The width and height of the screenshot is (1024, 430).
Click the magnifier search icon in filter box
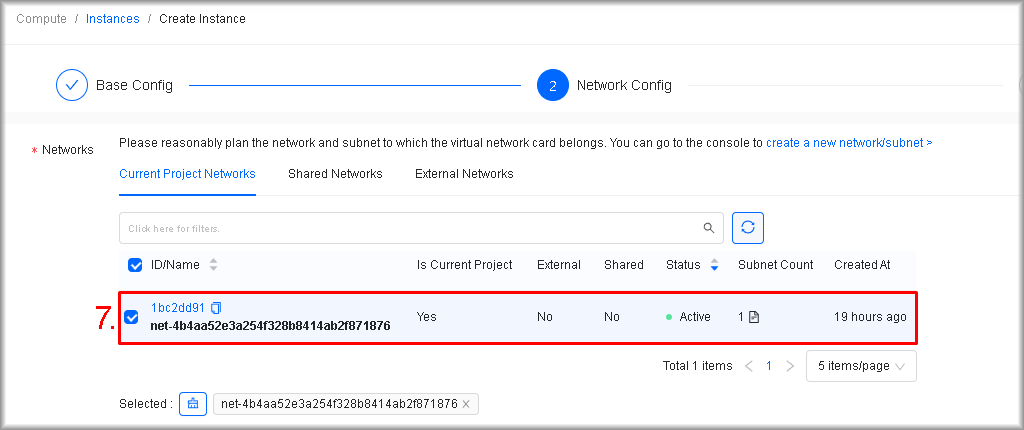click(x=708, y=228)
